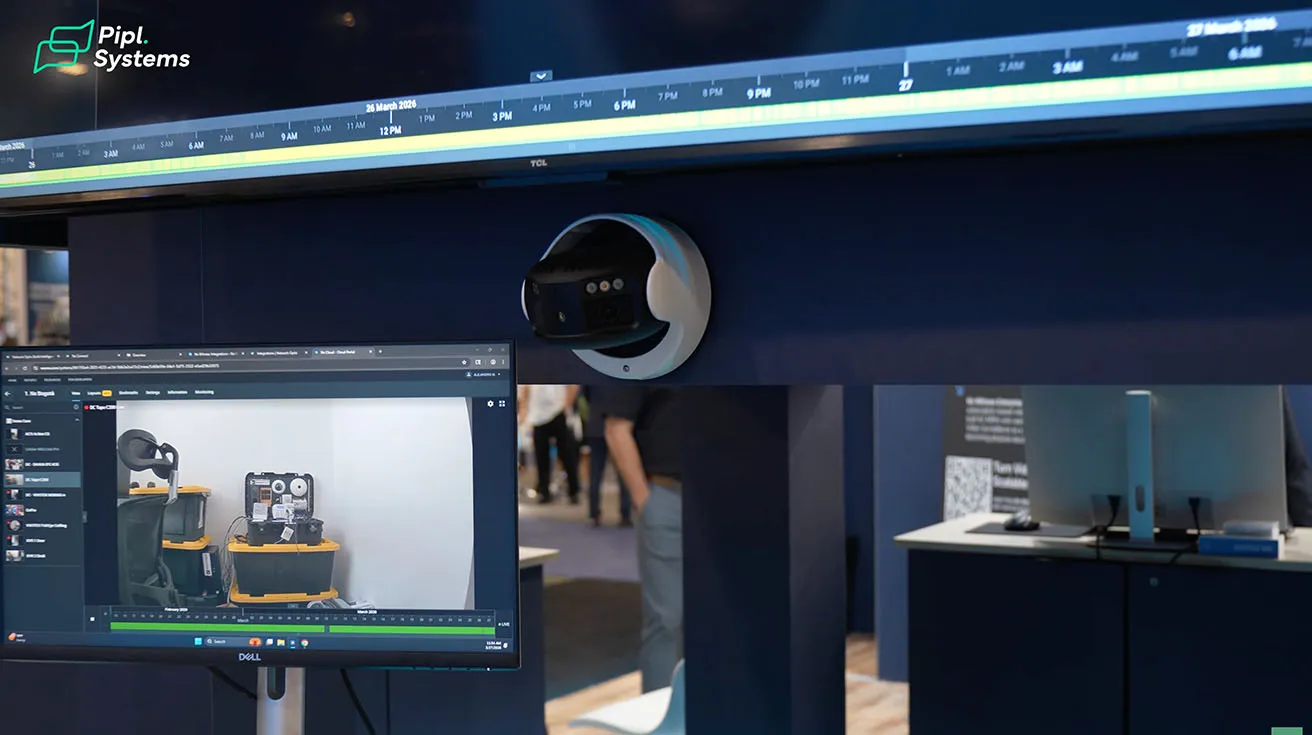Select the highlighted camera in sidebar list
Viewport: 1312px width, 735px height.
[x=40, y=479]
